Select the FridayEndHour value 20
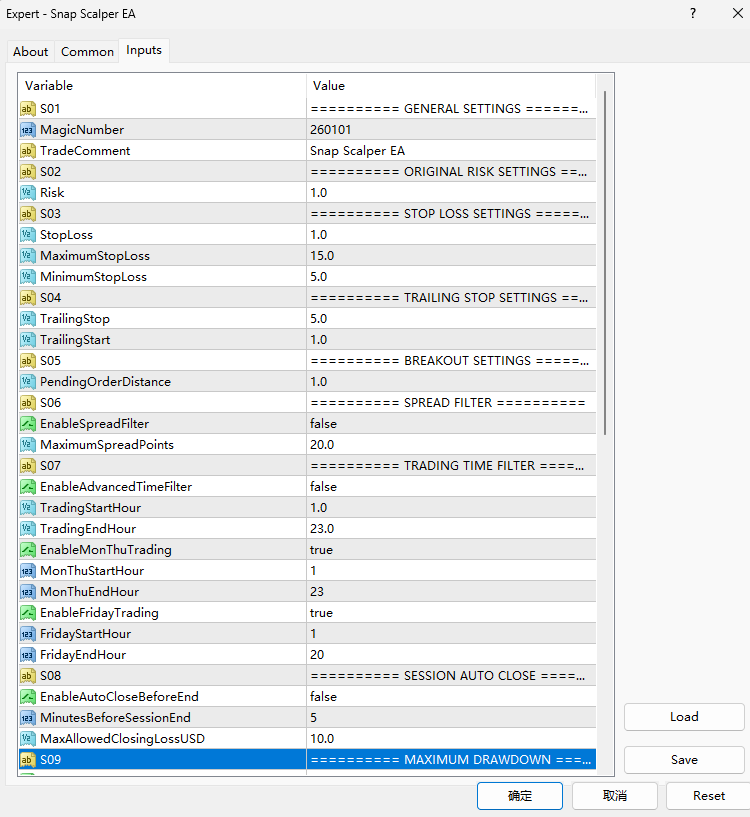 317,655
